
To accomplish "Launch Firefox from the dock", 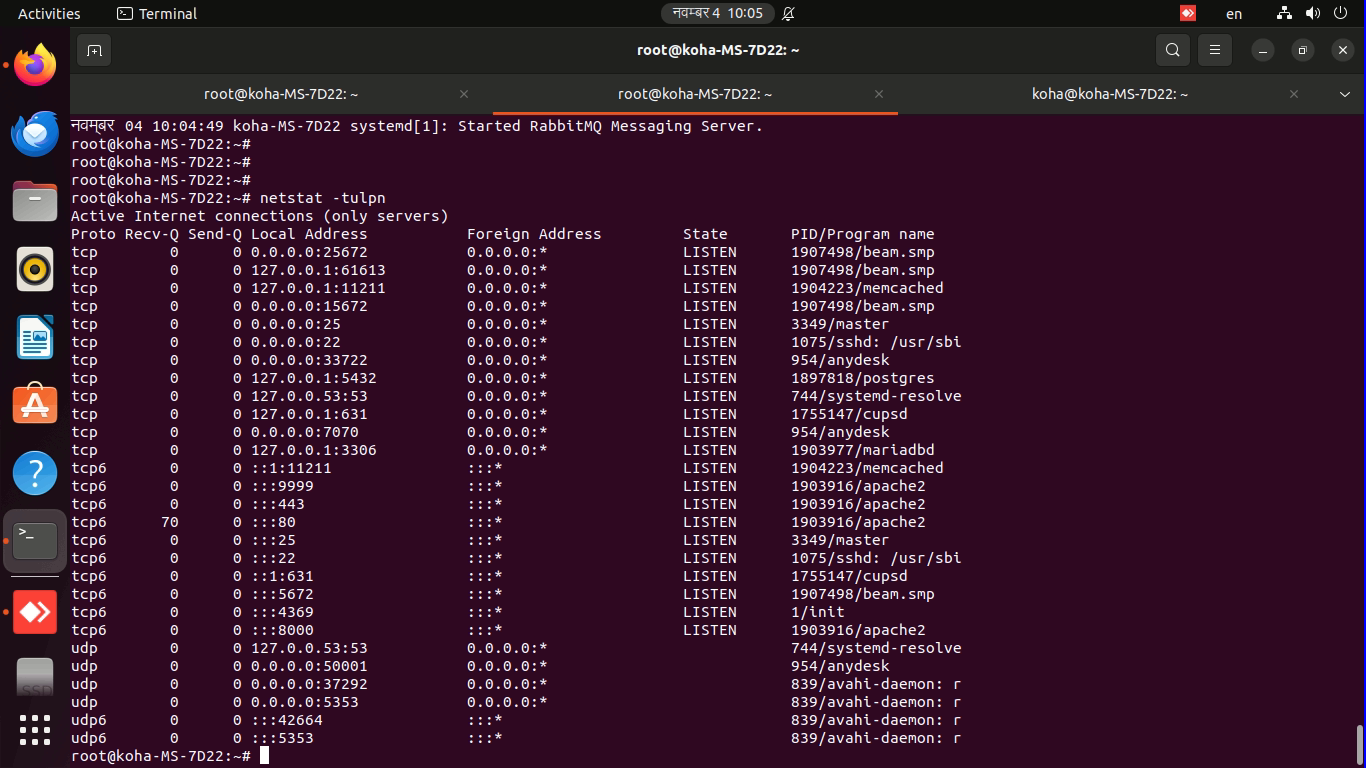I will [35, 66].
